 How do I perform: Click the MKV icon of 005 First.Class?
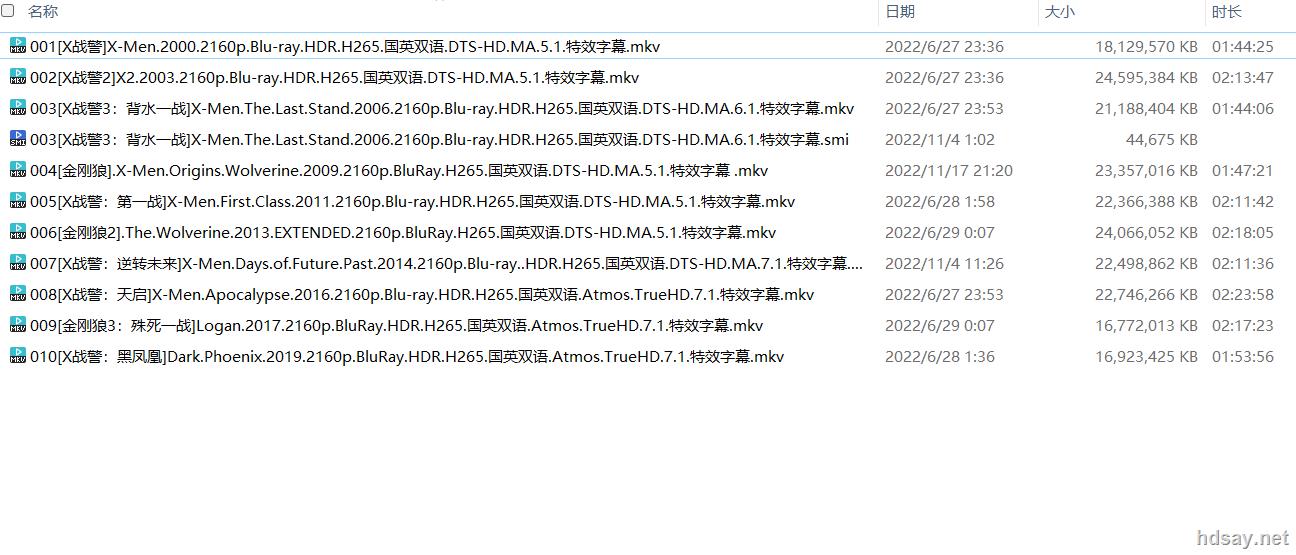tap(18, 201)
